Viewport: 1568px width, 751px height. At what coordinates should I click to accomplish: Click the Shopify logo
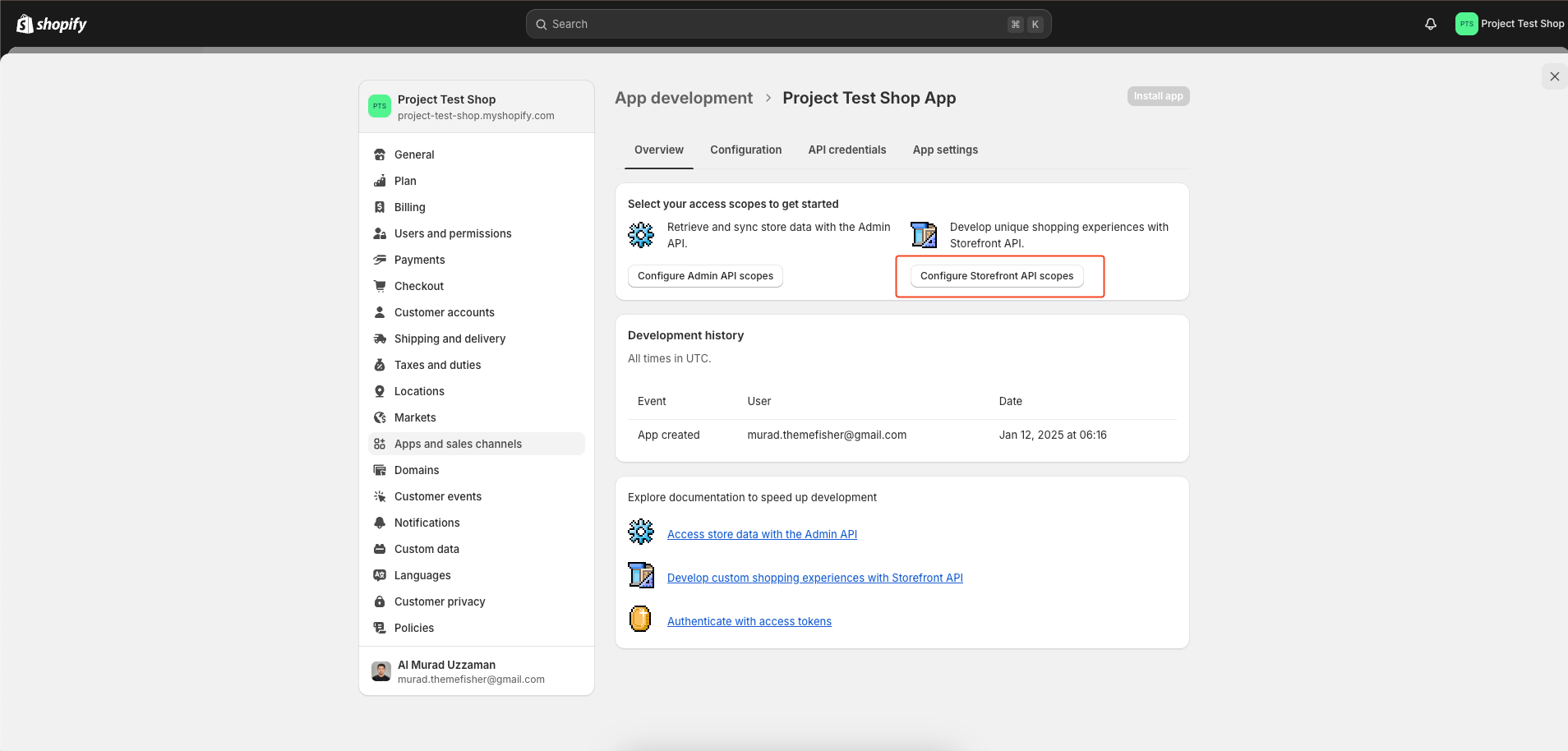tap(52, 24)
